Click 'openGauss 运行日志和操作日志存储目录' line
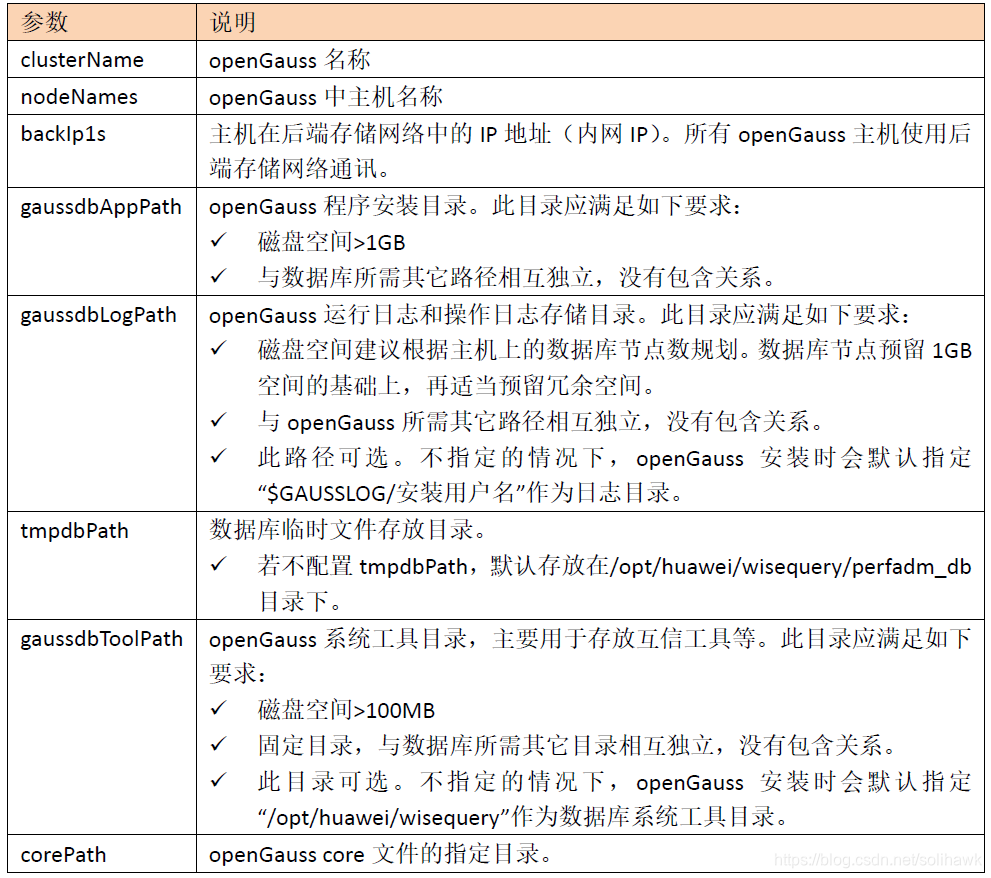 [559, 314]
